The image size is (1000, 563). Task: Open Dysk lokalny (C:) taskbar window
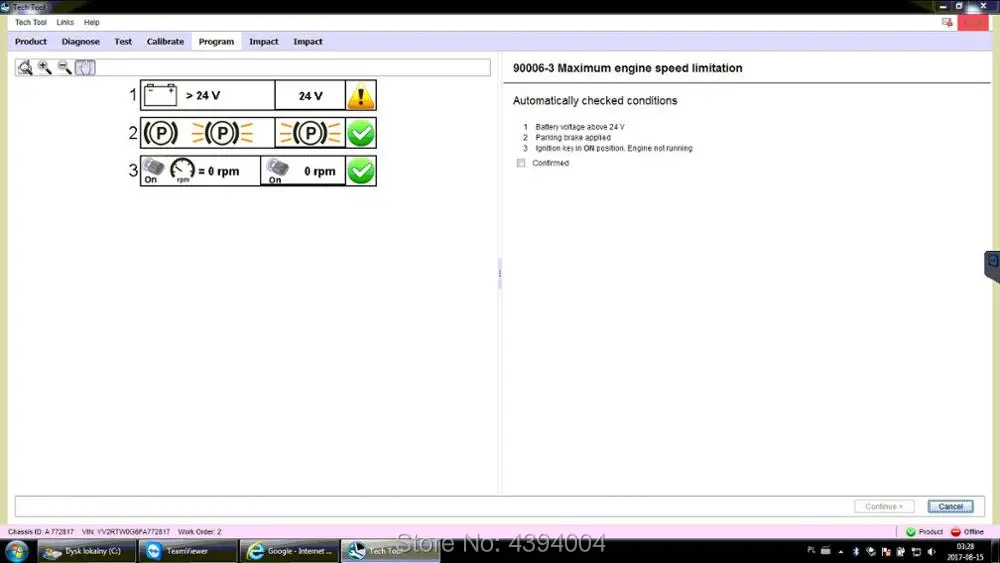[x=87, y=551]
